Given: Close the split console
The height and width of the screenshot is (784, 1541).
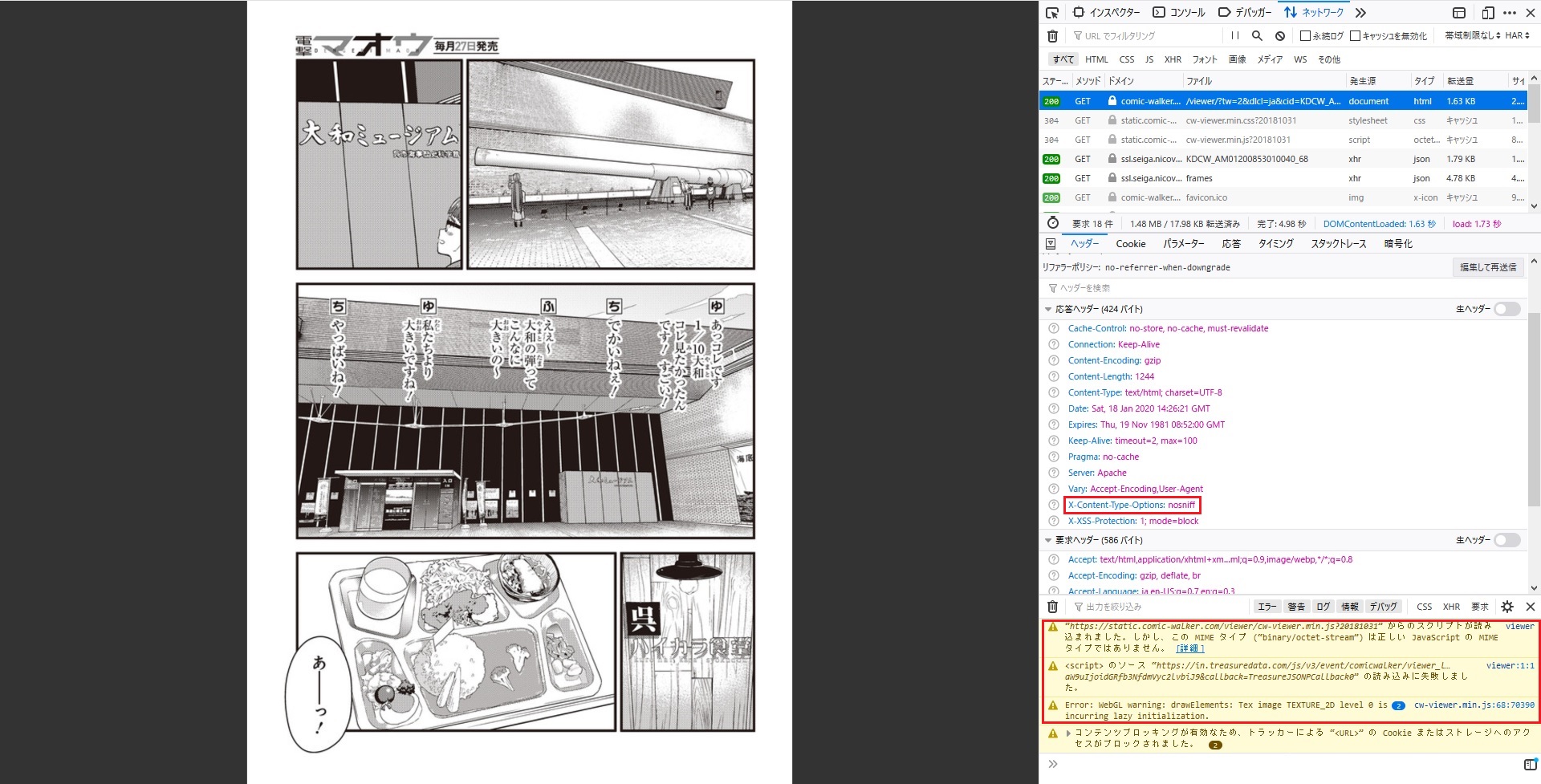Looking at the screenshot, I should coord(1530,607).
